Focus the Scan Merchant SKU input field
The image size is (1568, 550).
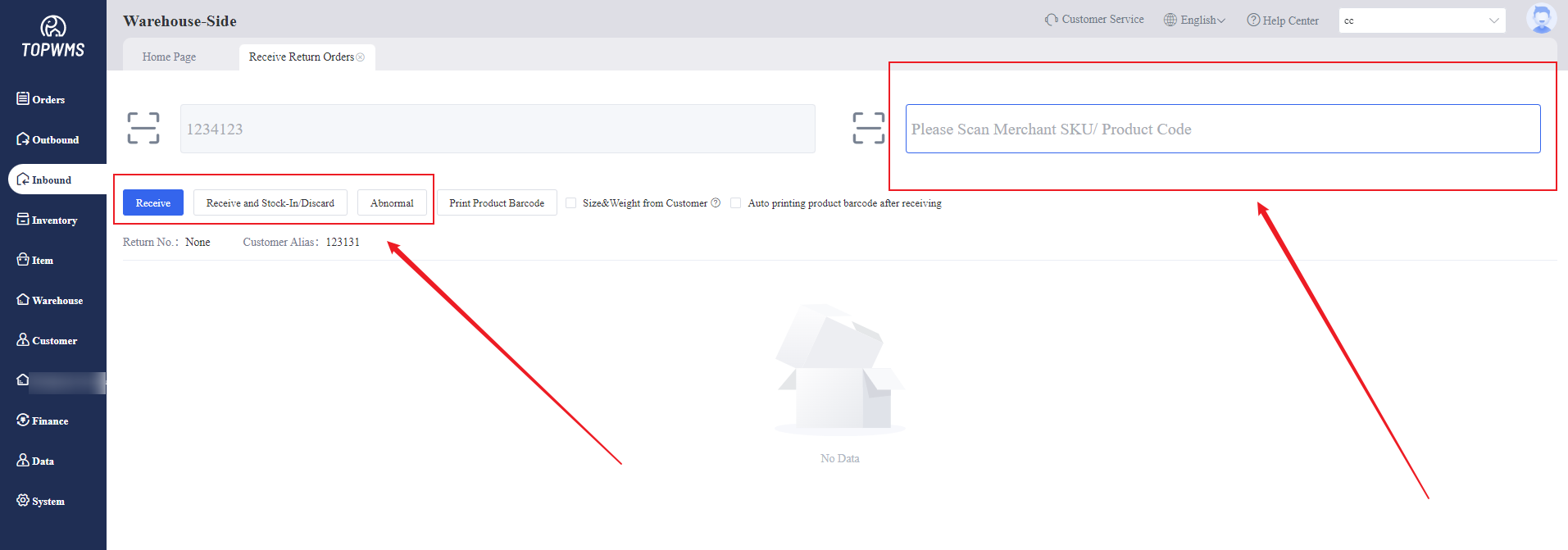click(1222, 129)
